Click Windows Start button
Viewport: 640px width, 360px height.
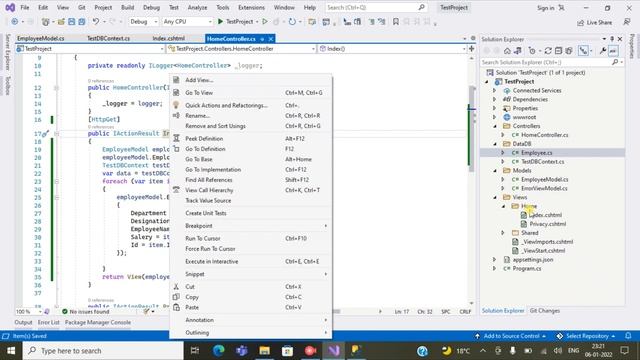tap(11, 351)
